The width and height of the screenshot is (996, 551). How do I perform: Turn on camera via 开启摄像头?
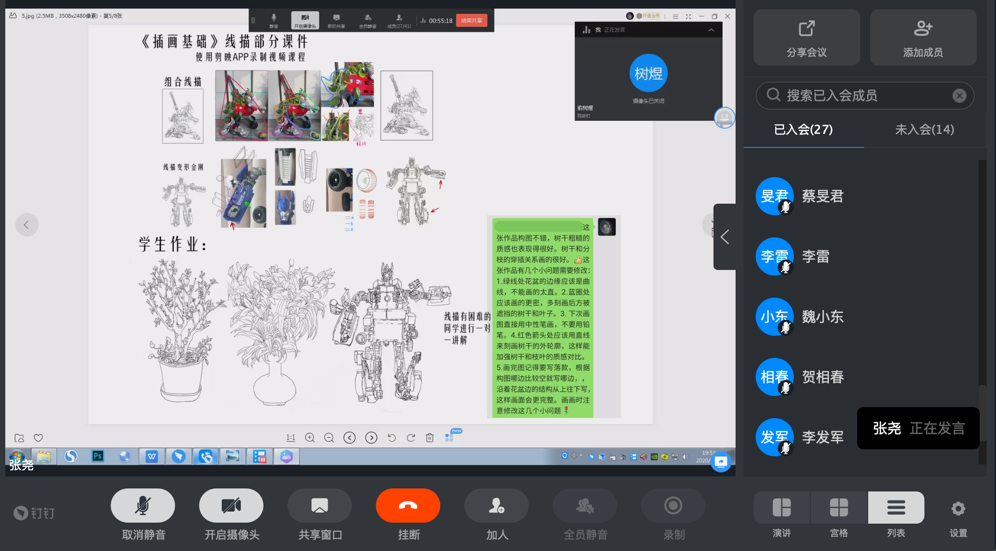(x=231, y=506)
